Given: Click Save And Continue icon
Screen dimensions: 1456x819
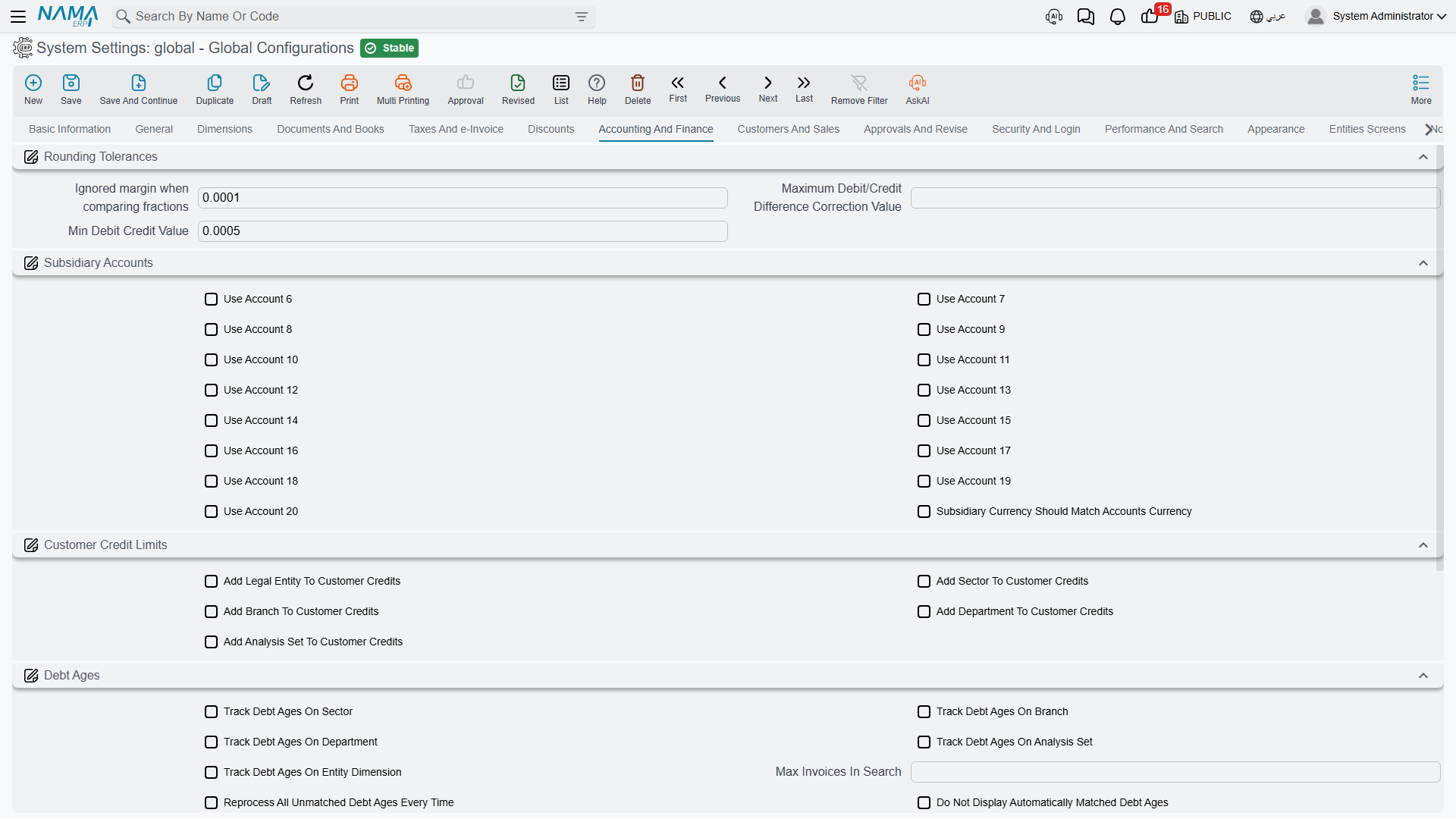Looking at the screenshot, I should click(139, 83).
